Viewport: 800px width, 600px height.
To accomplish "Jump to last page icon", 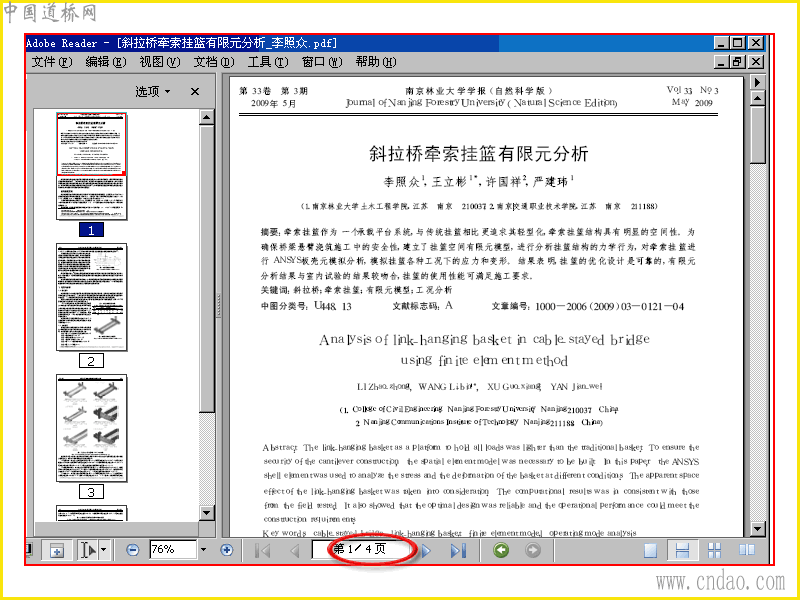I will (458, 551).
